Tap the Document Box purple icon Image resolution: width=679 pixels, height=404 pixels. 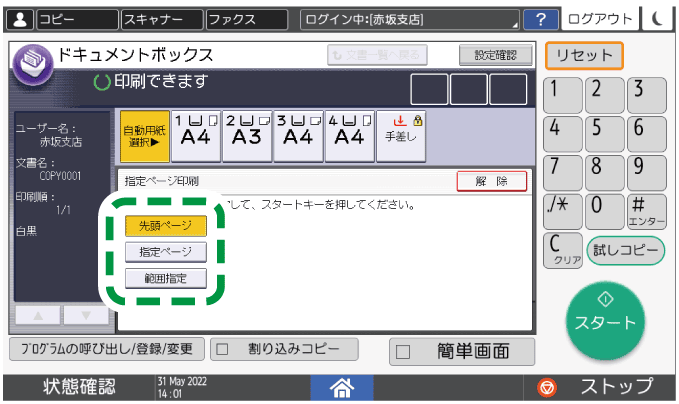tap(33, 65)
